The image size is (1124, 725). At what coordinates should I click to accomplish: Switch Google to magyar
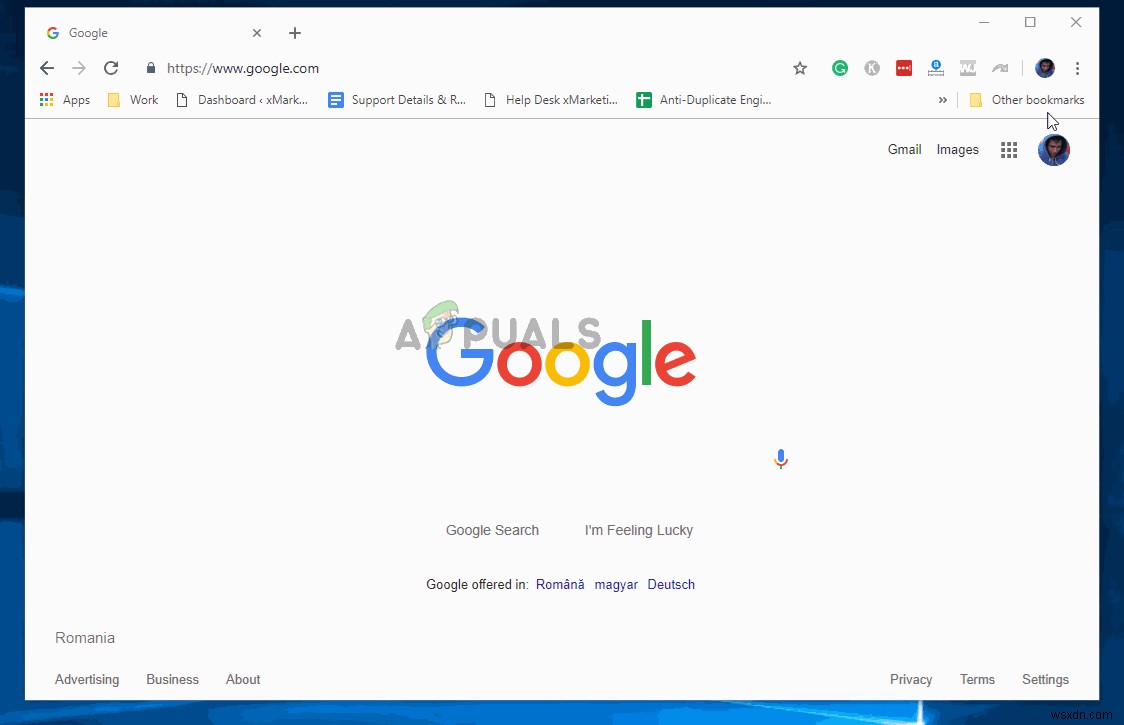point(616,584)
